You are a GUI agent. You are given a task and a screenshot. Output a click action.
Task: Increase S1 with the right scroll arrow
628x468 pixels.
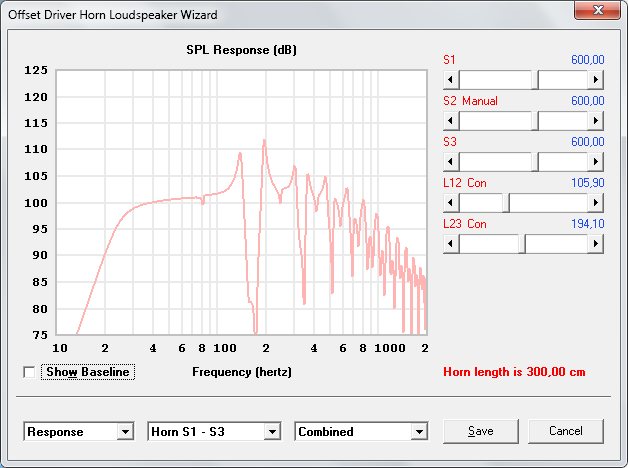pyautogui.click(x=596, y=80)
